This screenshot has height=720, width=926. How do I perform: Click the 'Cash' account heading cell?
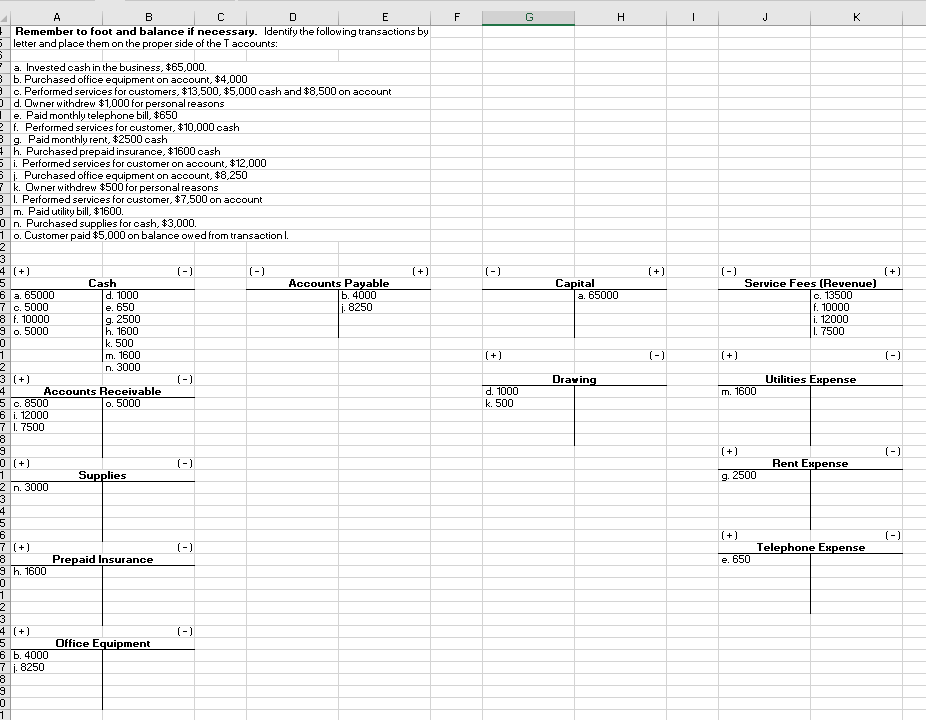[102, 283]
